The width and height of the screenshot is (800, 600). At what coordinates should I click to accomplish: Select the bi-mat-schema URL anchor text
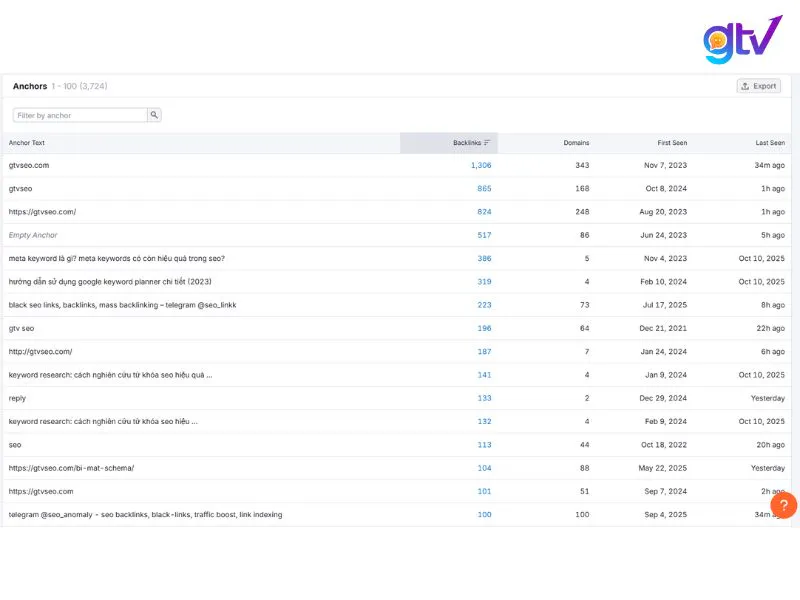tap(71, 468)
